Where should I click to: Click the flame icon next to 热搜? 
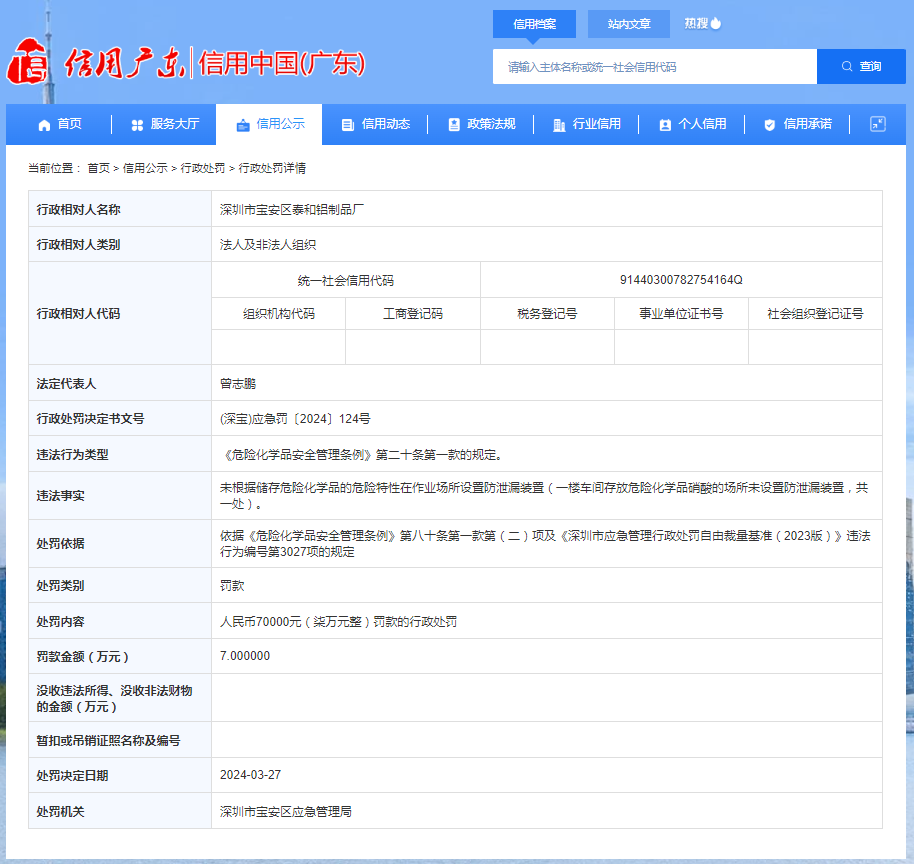point(716,23)
